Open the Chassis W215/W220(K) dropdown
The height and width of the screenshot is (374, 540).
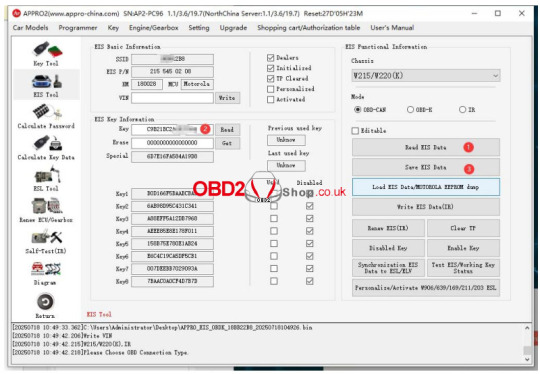tap(426, 75)
